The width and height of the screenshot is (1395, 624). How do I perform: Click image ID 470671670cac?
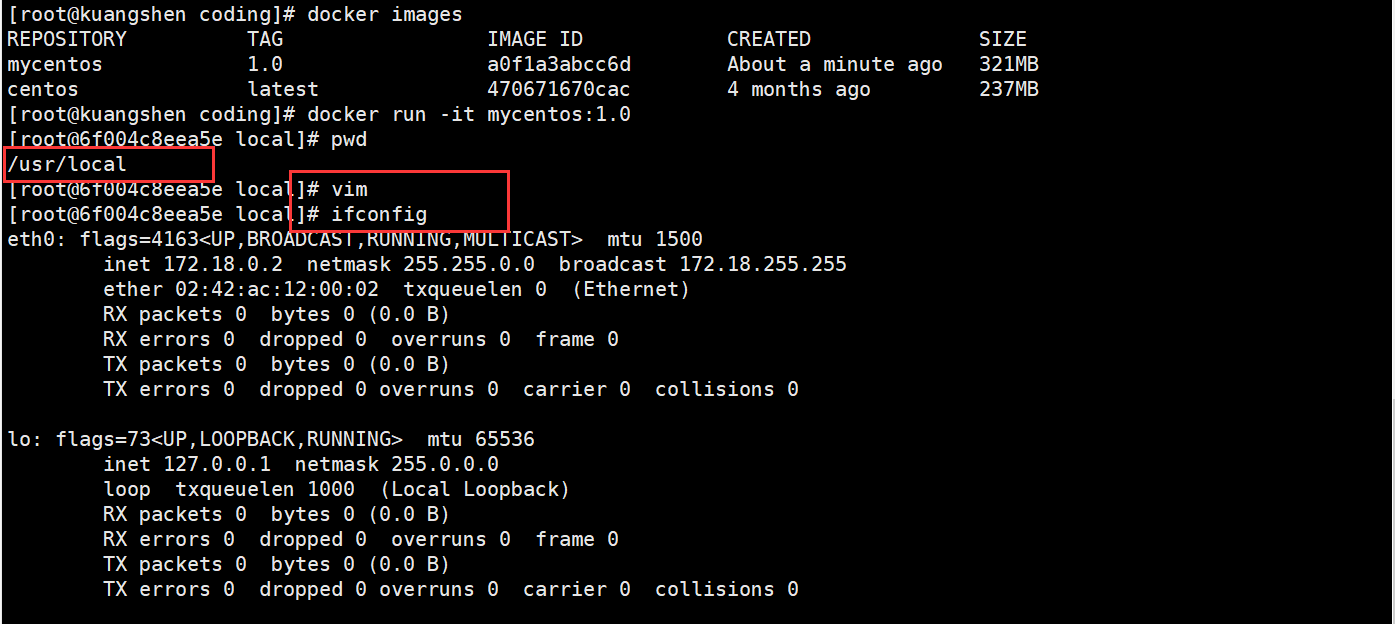559,89
